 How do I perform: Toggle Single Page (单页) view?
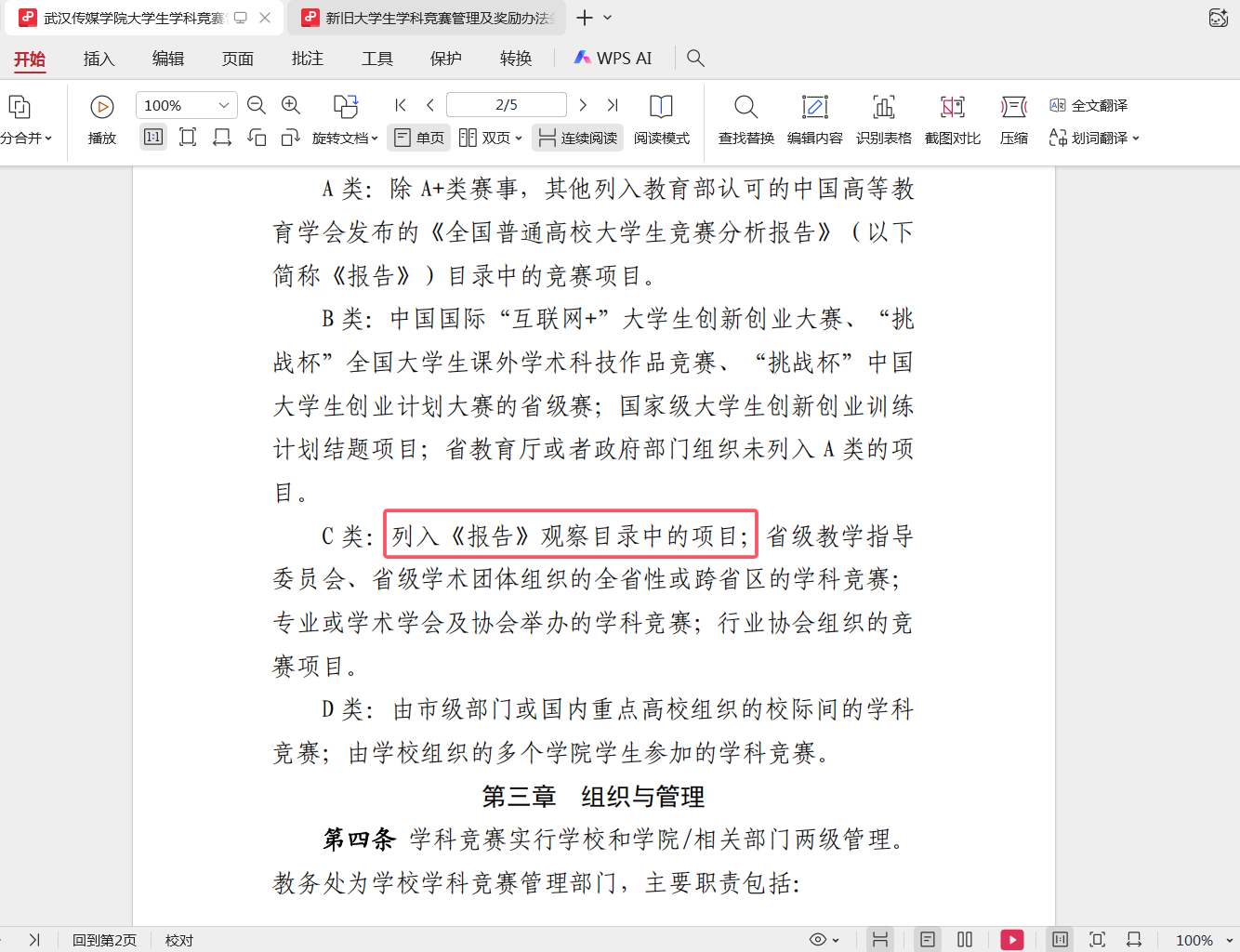(x=419, y=138)
